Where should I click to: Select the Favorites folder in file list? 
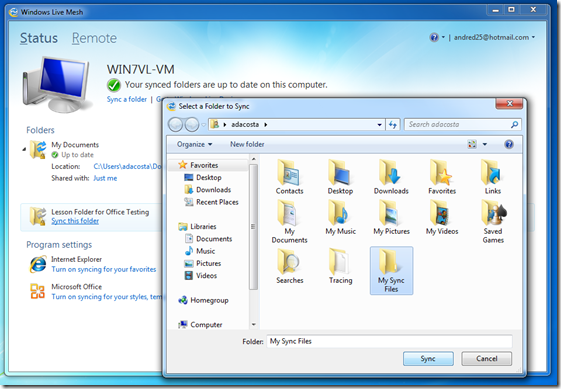pos(442,177)
